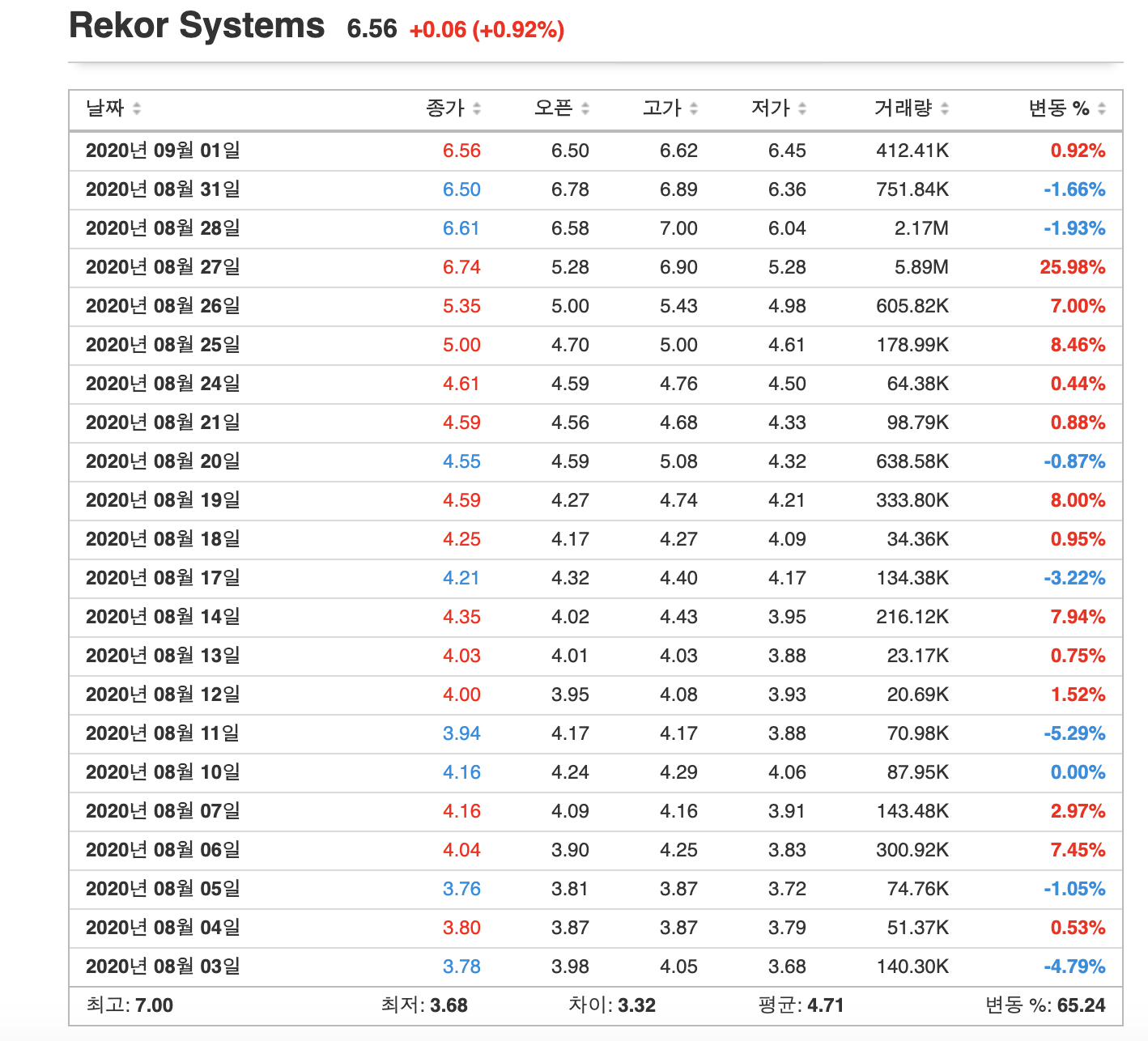Click the 638.58K volume value
The image size is (1148, 1041).
[912, 461]
